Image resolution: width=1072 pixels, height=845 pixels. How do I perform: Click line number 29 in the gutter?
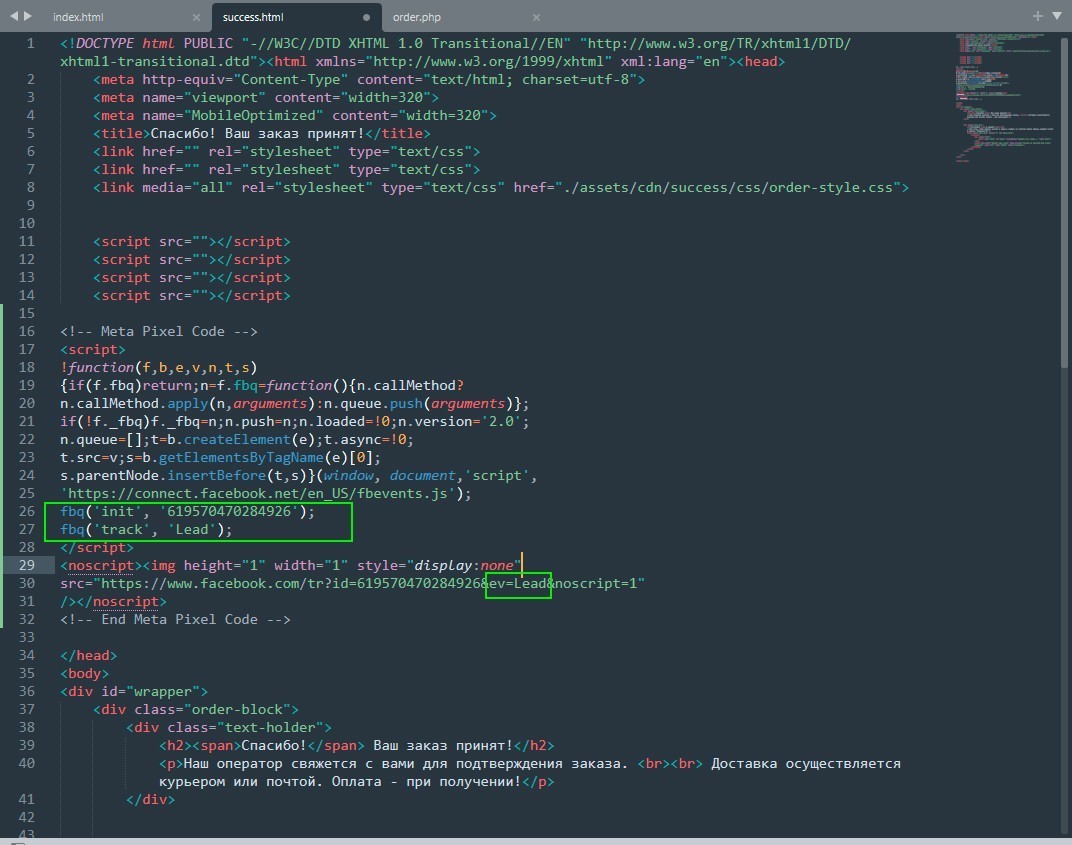pyautogui.click(x=27, y=565)
